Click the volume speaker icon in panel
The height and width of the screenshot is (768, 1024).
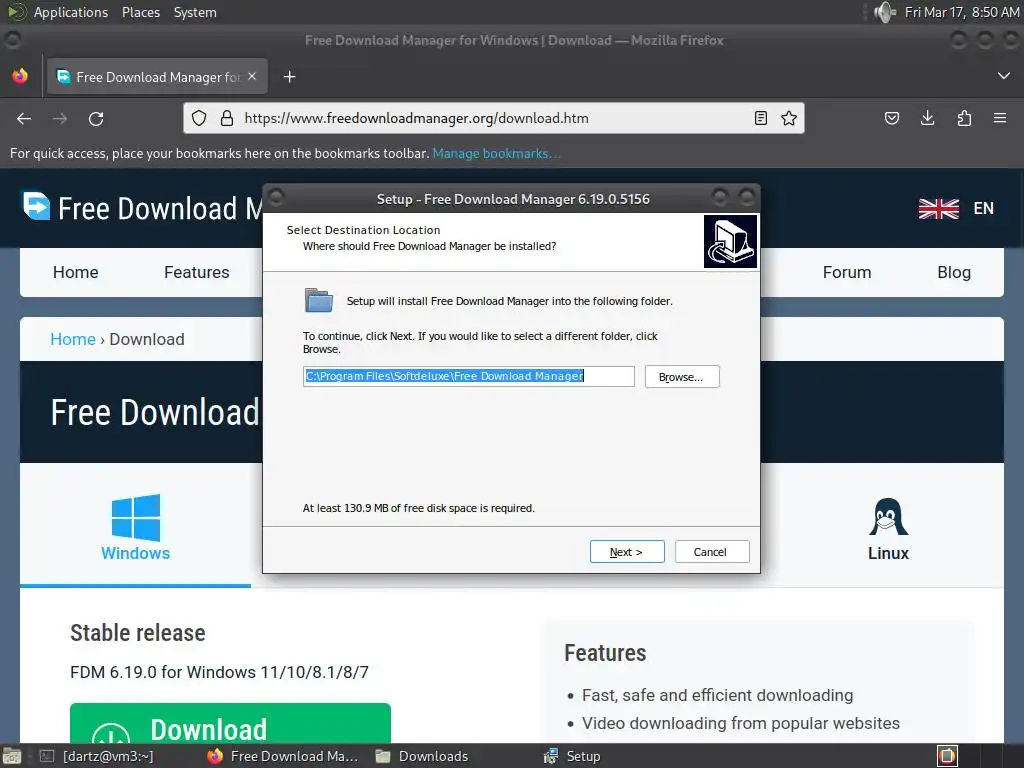point(885,12)
